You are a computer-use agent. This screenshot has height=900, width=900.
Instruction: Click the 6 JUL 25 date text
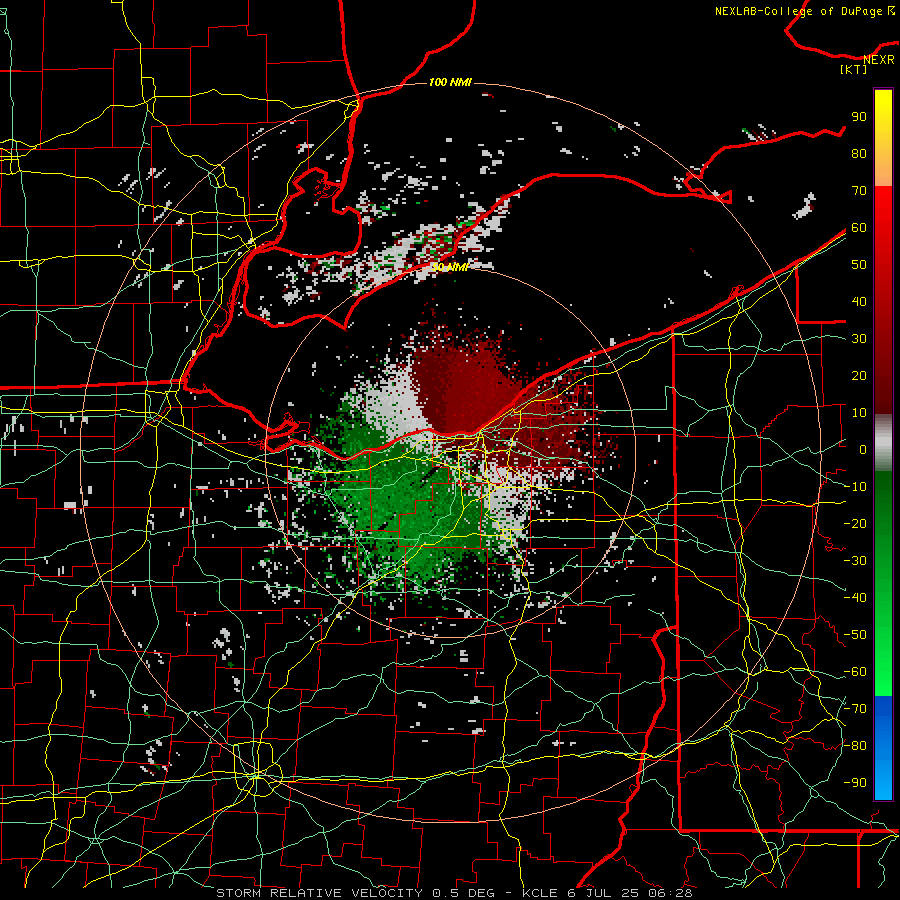coord(603,893)
